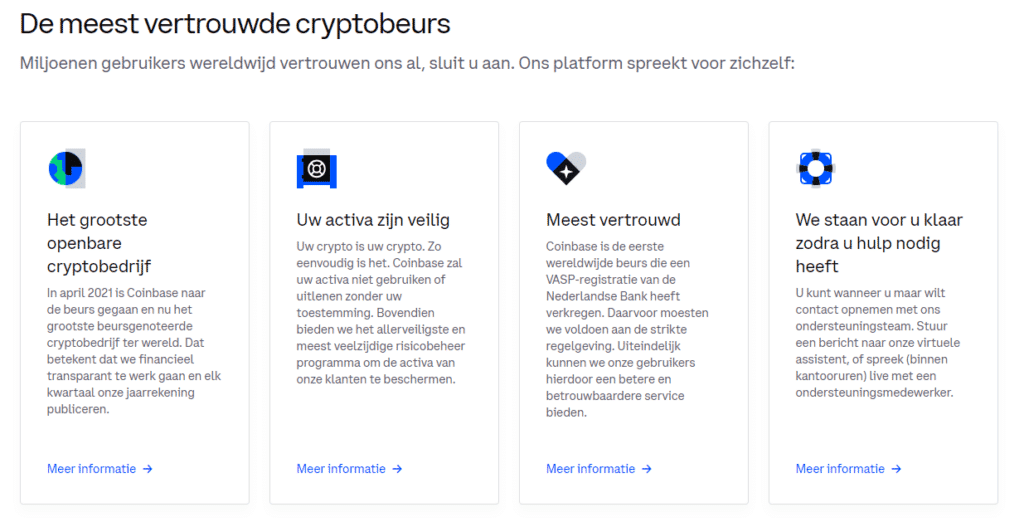Viewport: 1024px width, 522px height.
Task: Click the safe vault icon
Action: [316, 169]
